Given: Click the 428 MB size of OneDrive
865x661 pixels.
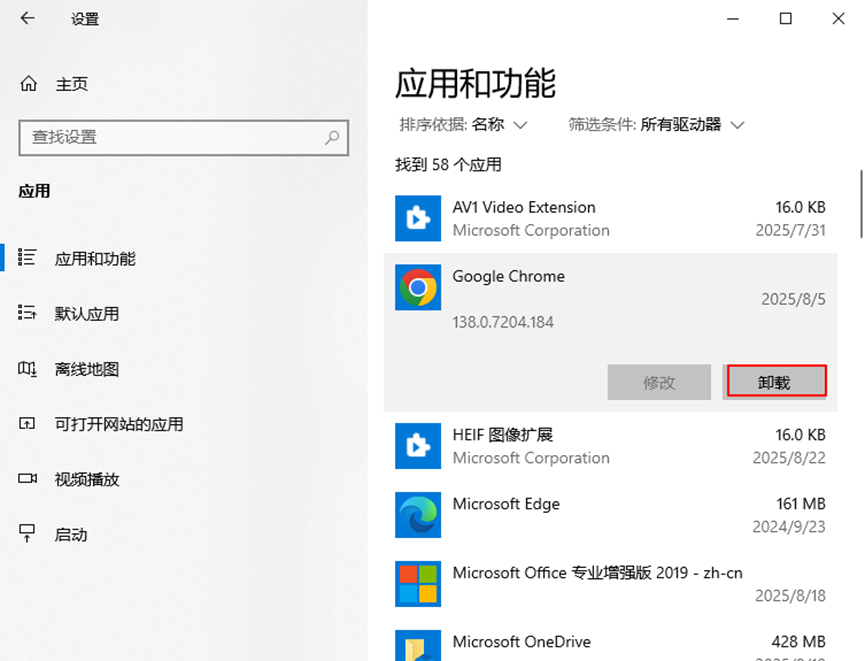Looking at the screenshot, I should 799,642.
